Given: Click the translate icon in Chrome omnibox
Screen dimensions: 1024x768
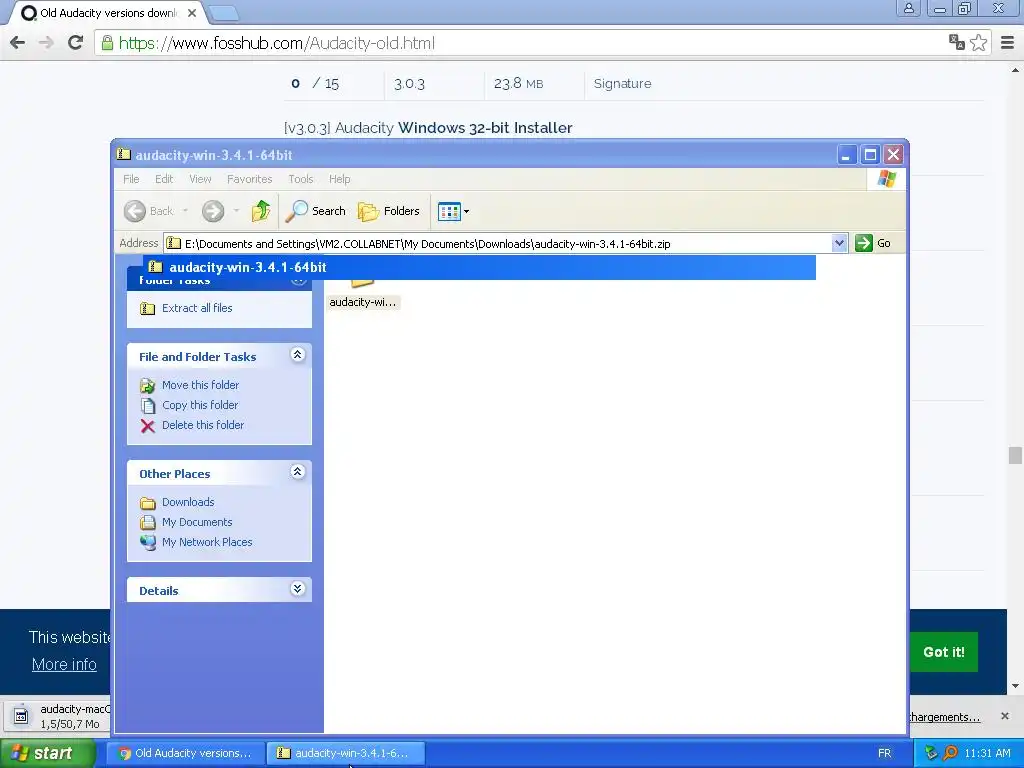Looking at the screenshot, I should (x=957, y=42).
